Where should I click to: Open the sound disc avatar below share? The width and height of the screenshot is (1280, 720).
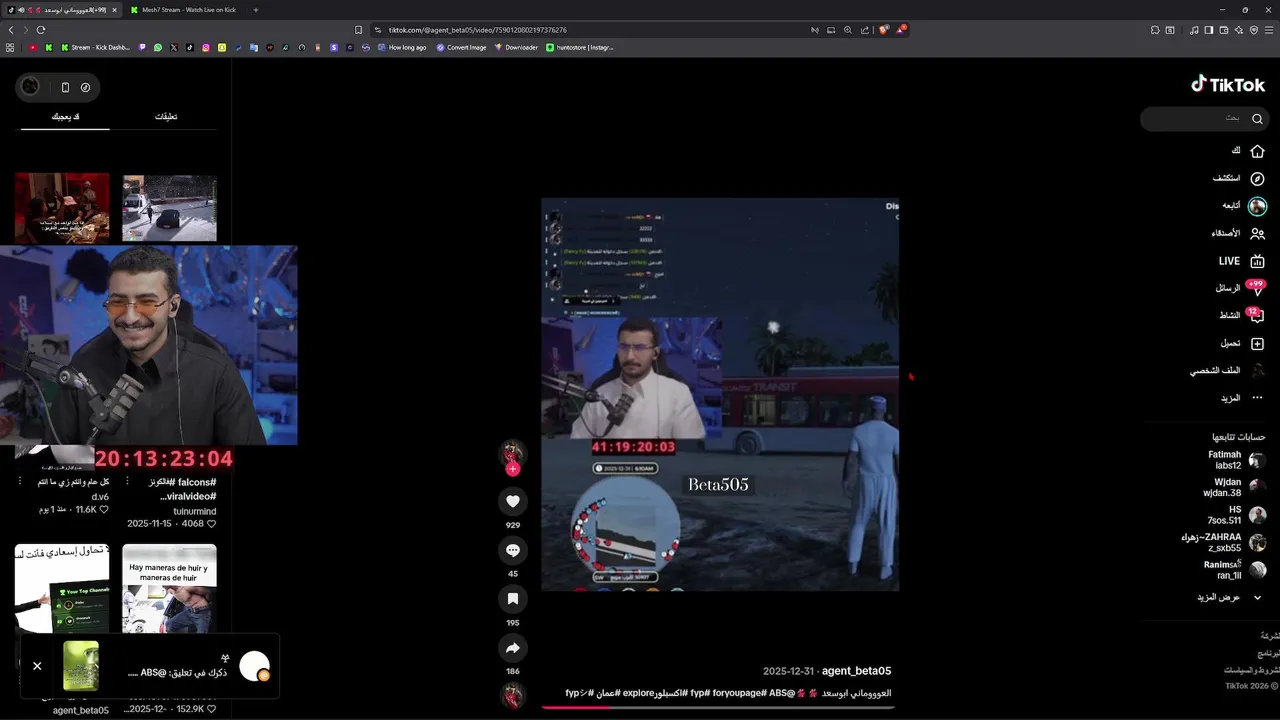pyautogui.click(x=513, y=696)
